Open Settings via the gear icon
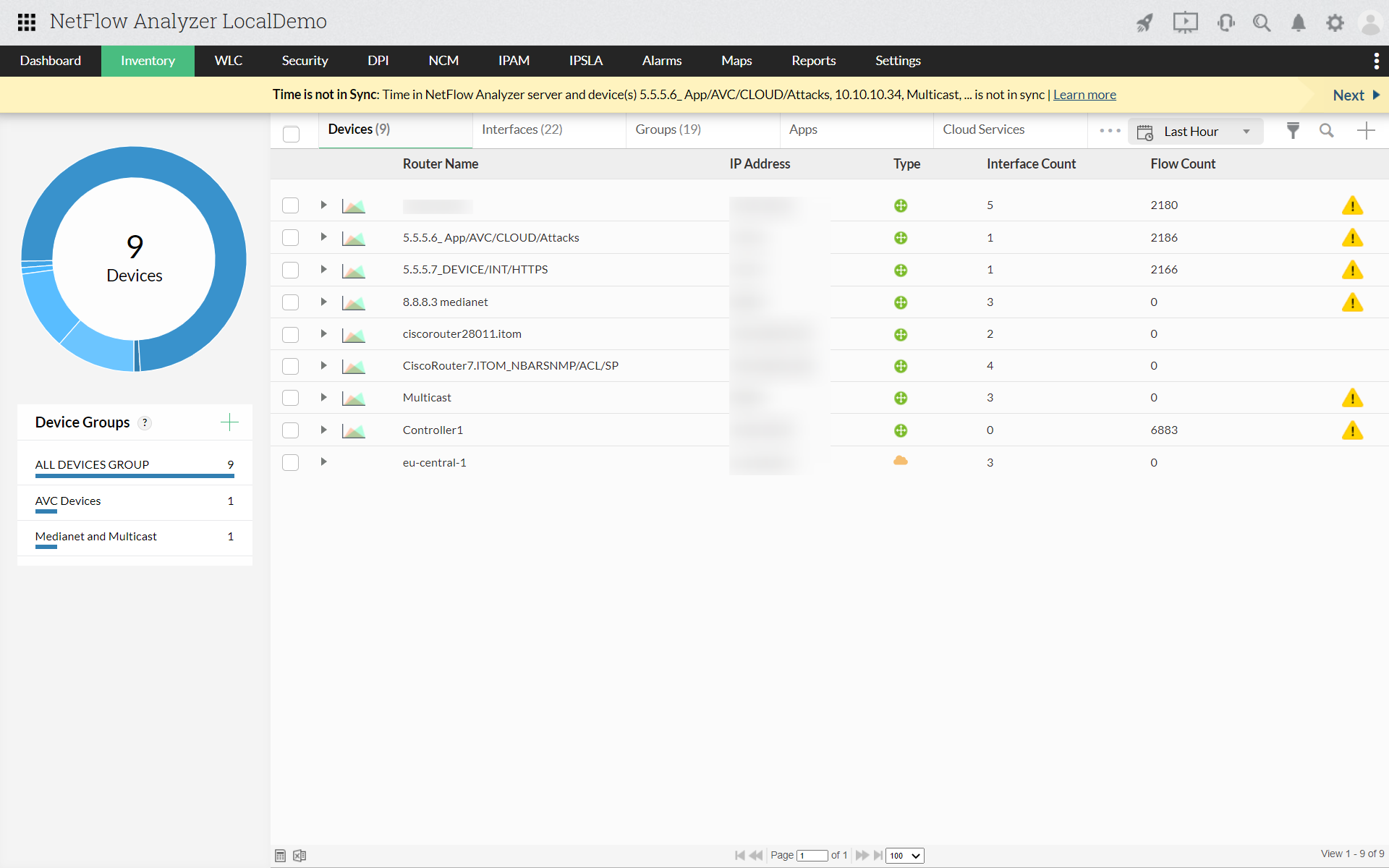The height and width of the screenshot is (868, 1389). tap(1335, 22)
